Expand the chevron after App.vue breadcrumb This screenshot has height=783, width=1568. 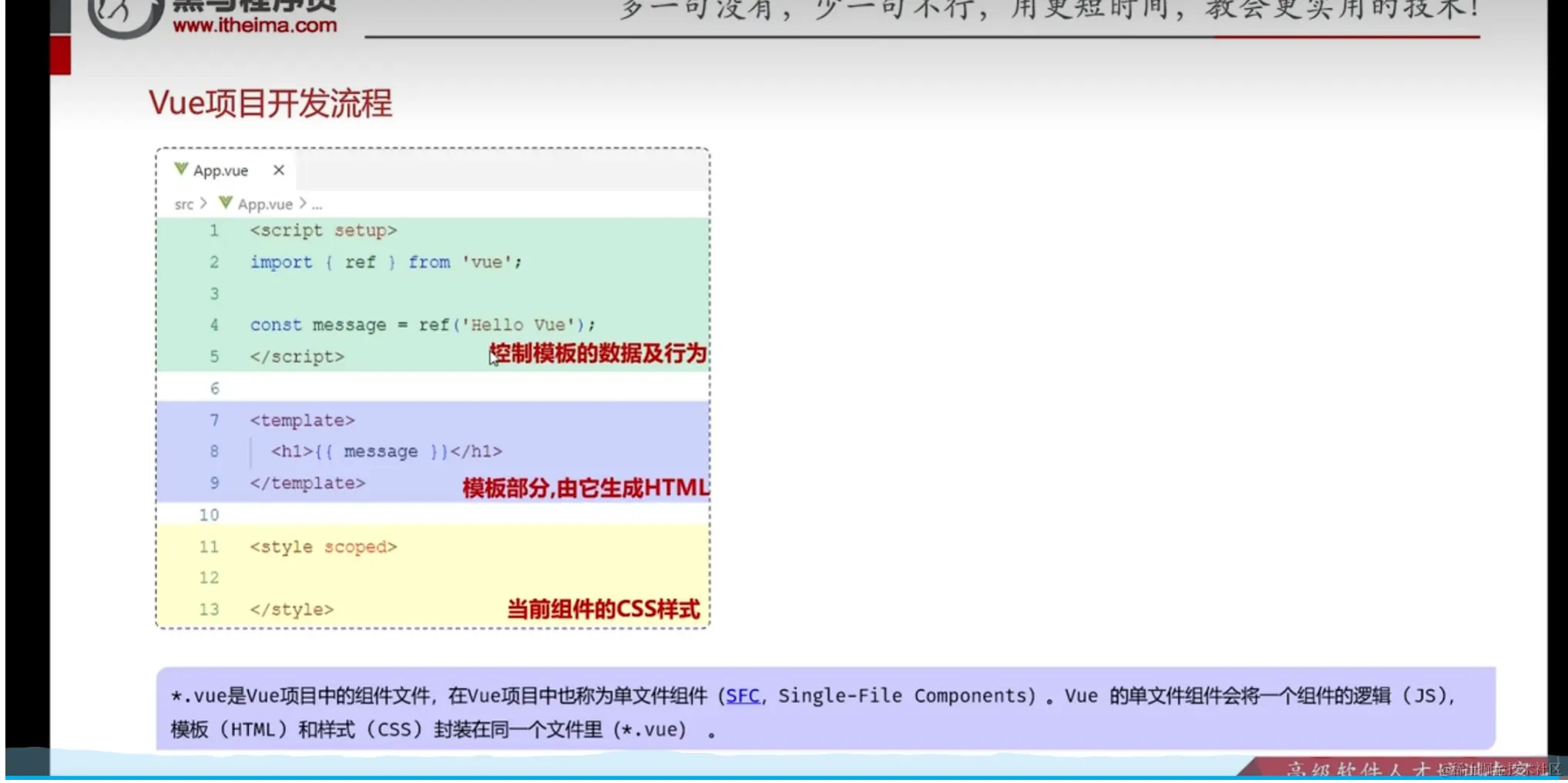(x=303, y=203)
